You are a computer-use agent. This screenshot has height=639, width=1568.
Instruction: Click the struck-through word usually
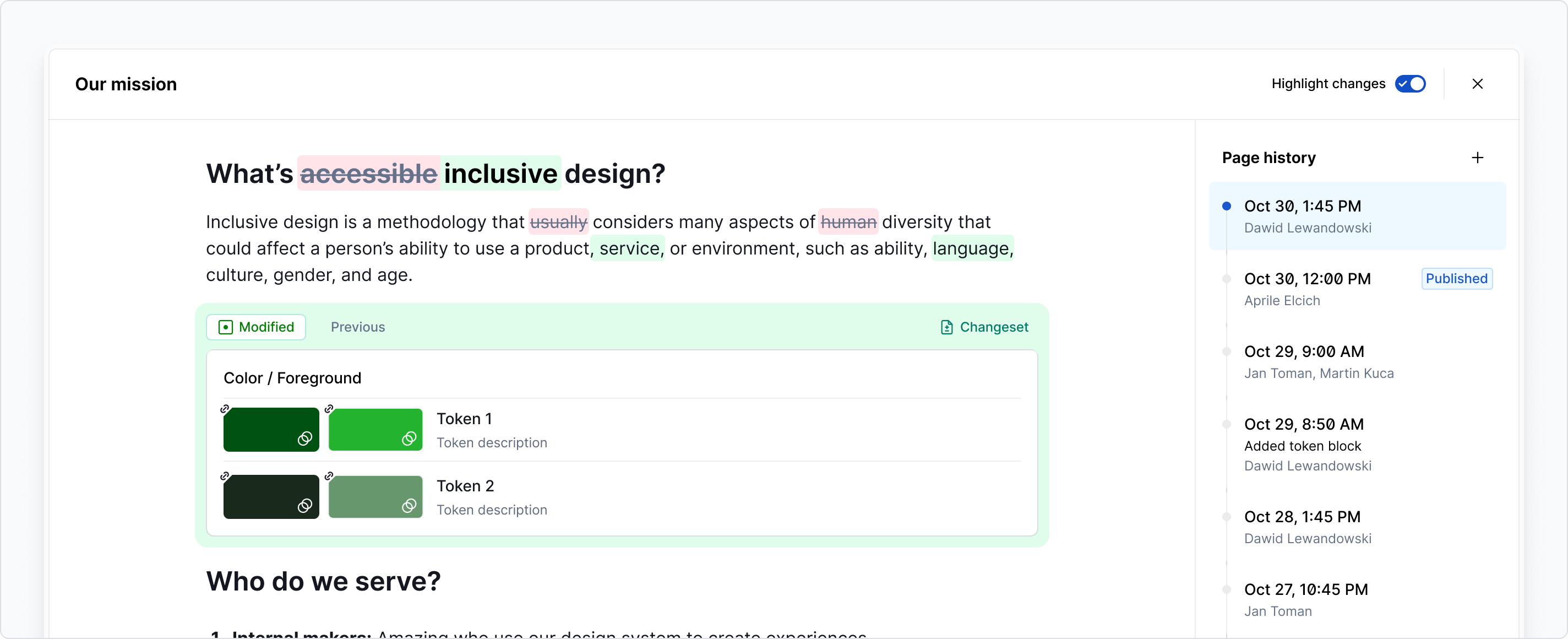pyautogui.click(x=559, y=223)
